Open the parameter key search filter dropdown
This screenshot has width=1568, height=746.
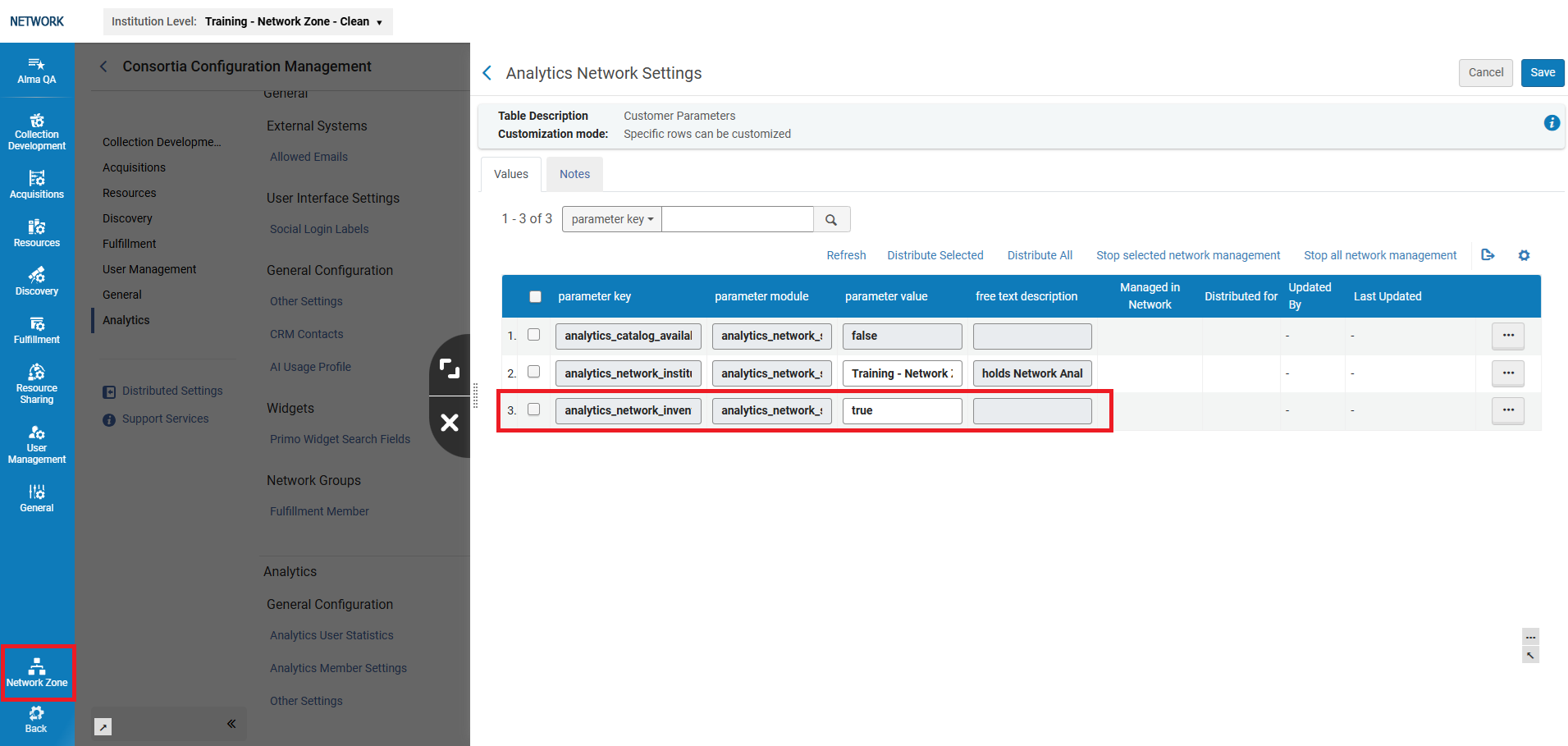point(612,219)
